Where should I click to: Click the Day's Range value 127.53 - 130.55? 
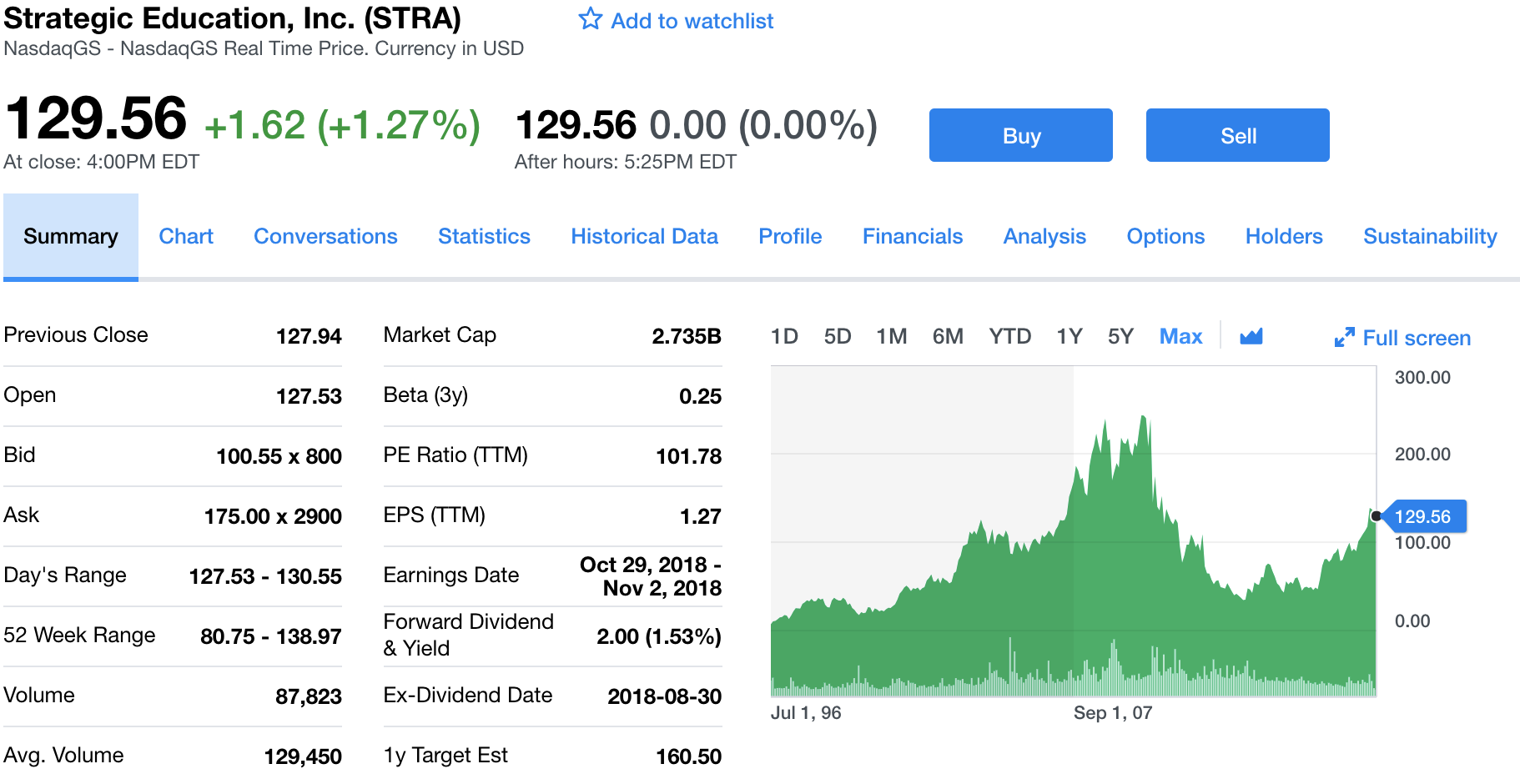265,576
